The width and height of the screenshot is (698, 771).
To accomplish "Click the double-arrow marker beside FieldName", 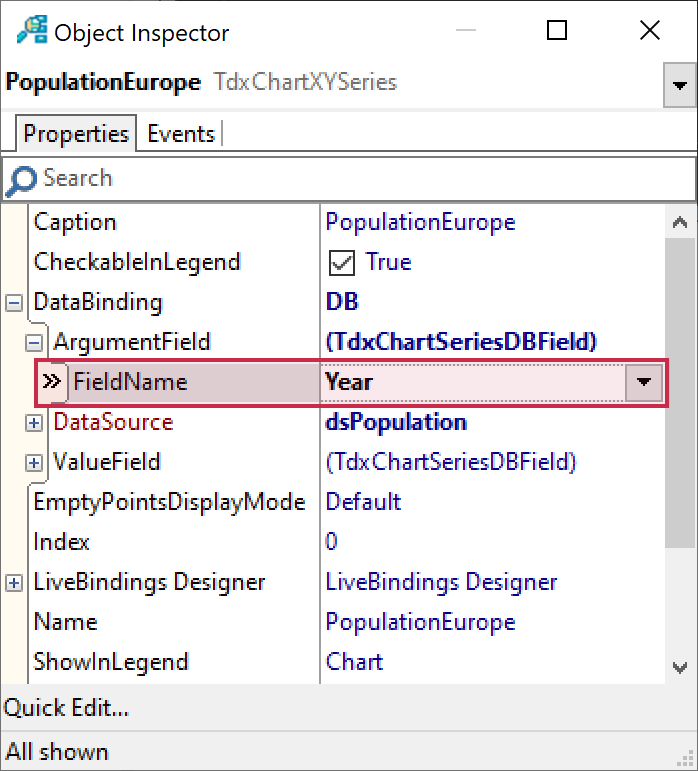I will point(53,382).
